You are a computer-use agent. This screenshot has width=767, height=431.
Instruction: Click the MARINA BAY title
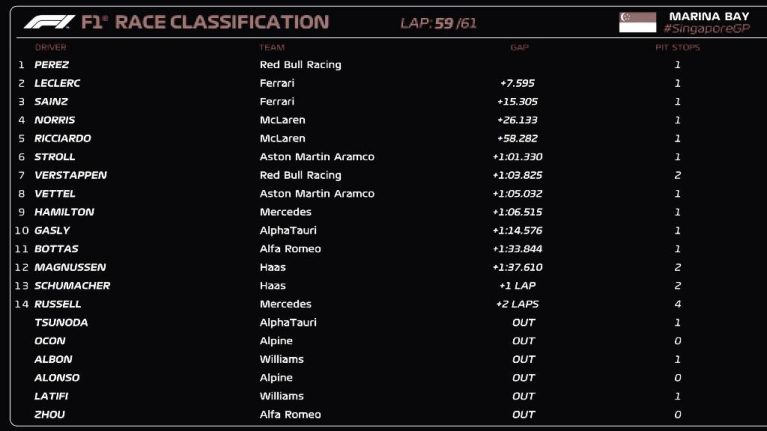pos(709,16)
